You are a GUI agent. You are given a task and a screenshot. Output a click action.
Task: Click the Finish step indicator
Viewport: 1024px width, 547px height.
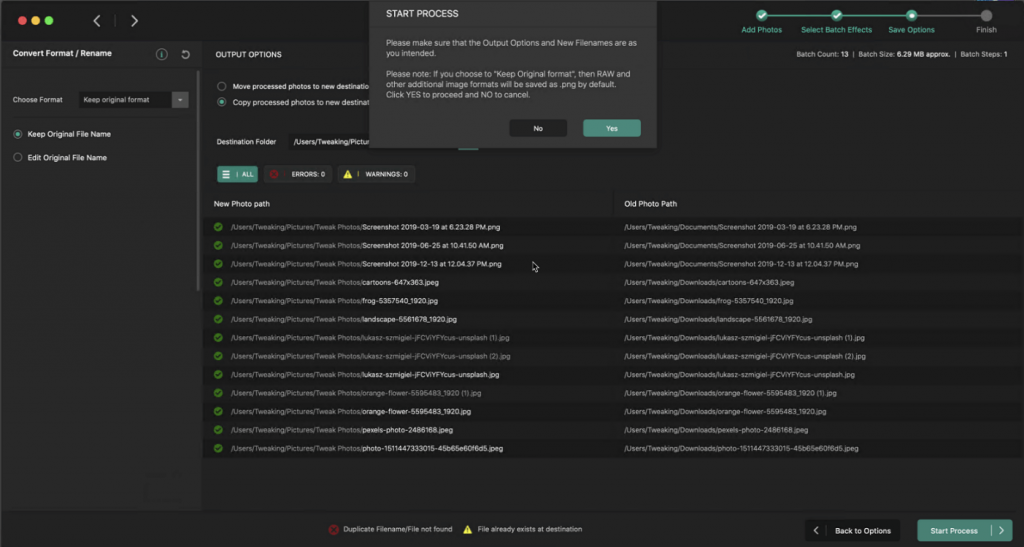pyautogui.click(x=986, y=16)
